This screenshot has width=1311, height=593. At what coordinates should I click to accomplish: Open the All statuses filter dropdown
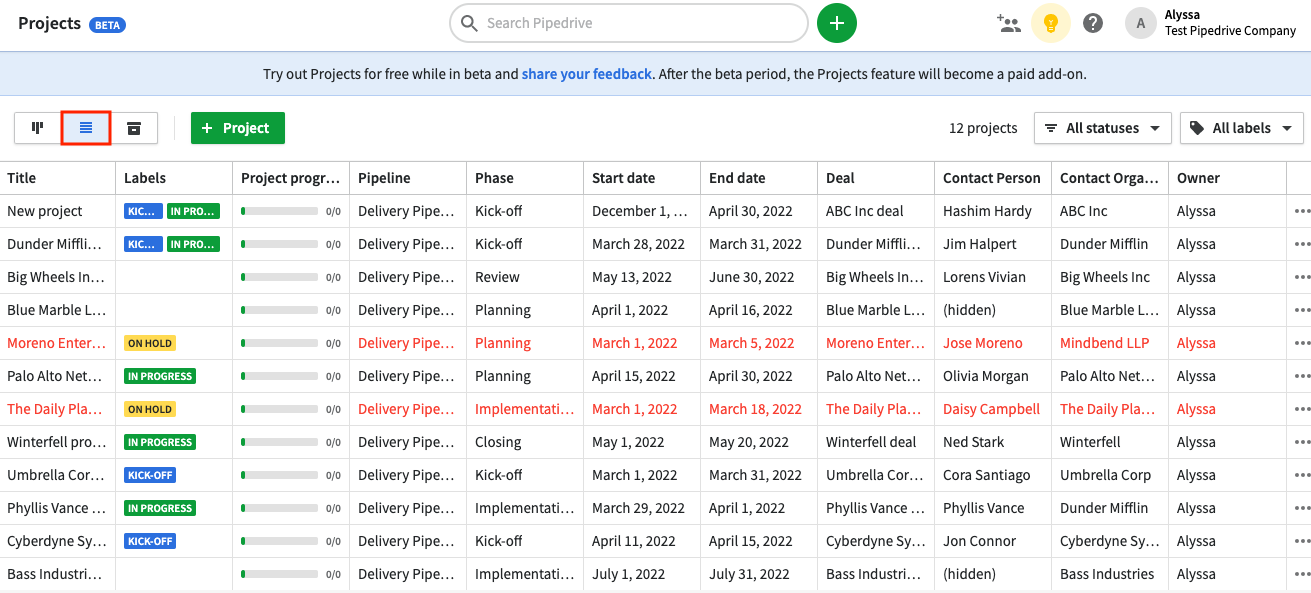tap(1102, 128)
